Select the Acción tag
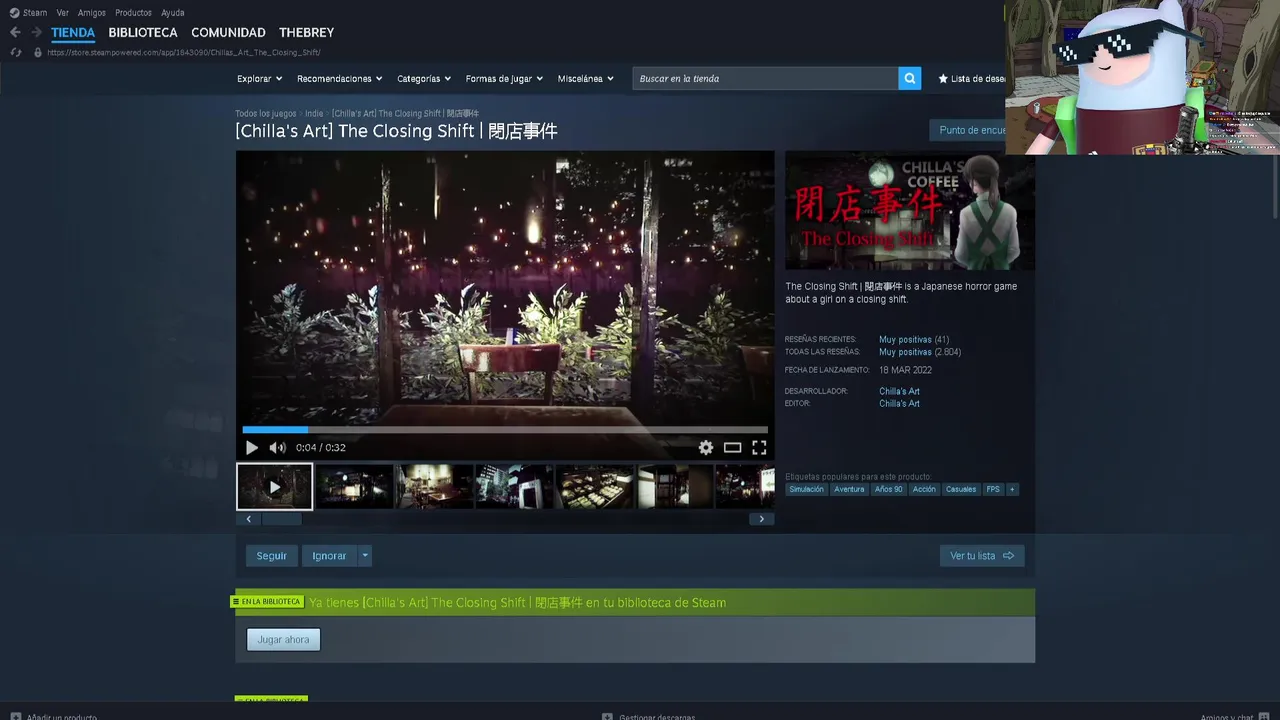The width and height of the screenshot is (1280, 720). (x=924, y=489)
